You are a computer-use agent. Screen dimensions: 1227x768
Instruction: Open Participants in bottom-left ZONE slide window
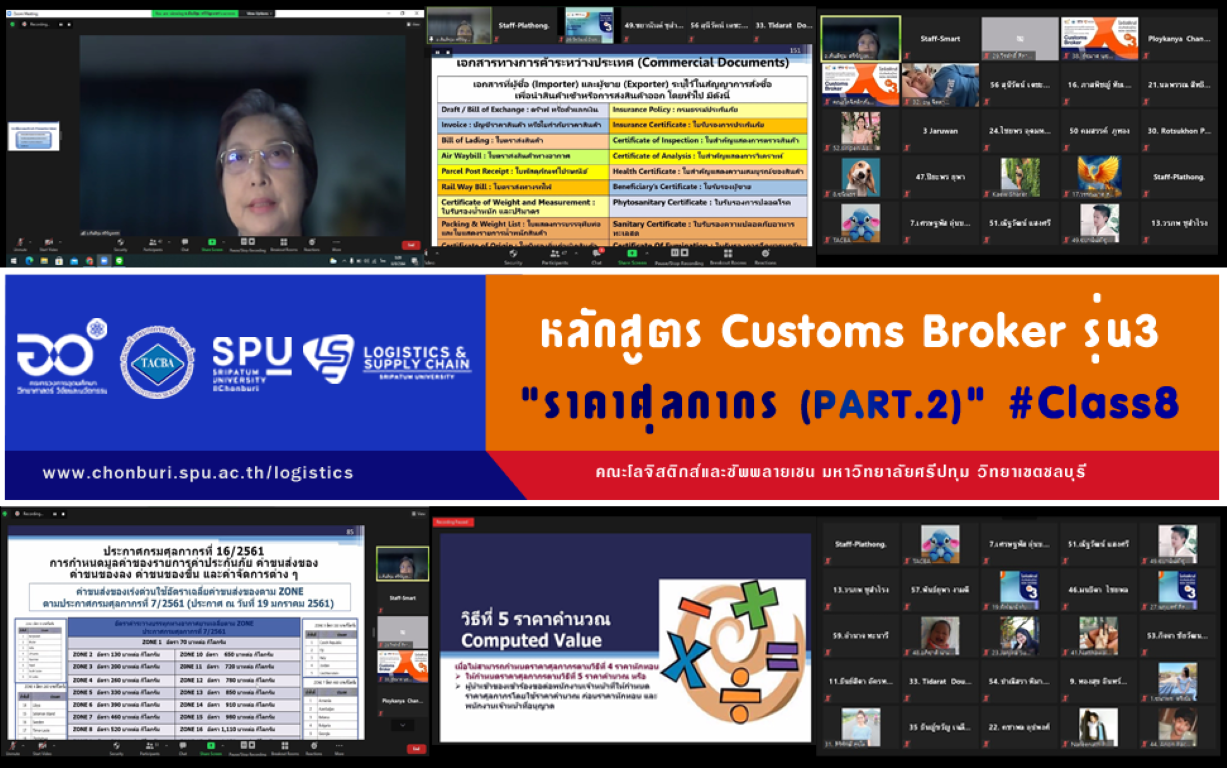click(x=150, y=746)
